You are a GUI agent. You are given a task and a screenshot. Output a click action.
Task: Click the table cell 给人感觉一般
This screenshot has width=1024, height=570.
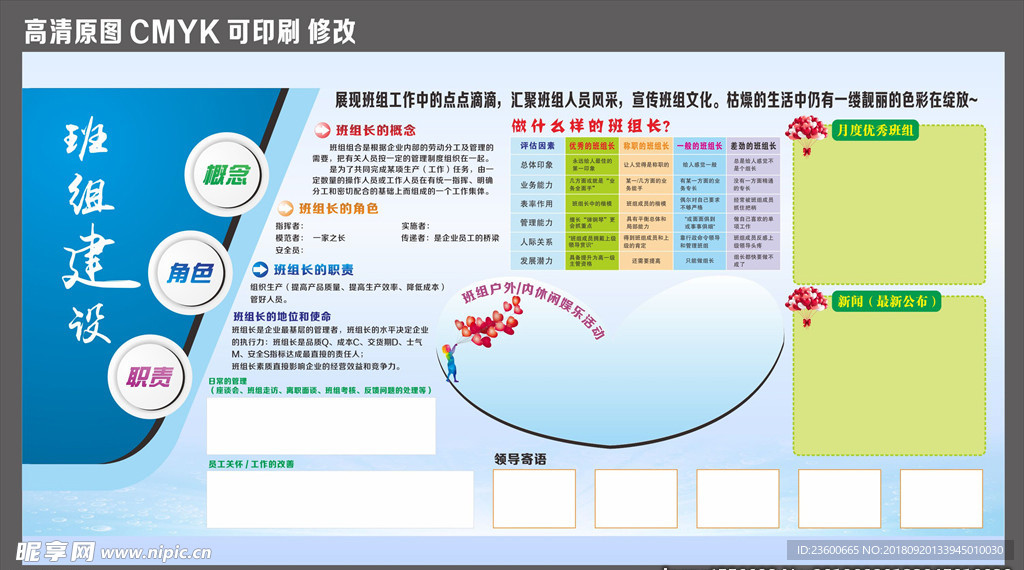699,165
